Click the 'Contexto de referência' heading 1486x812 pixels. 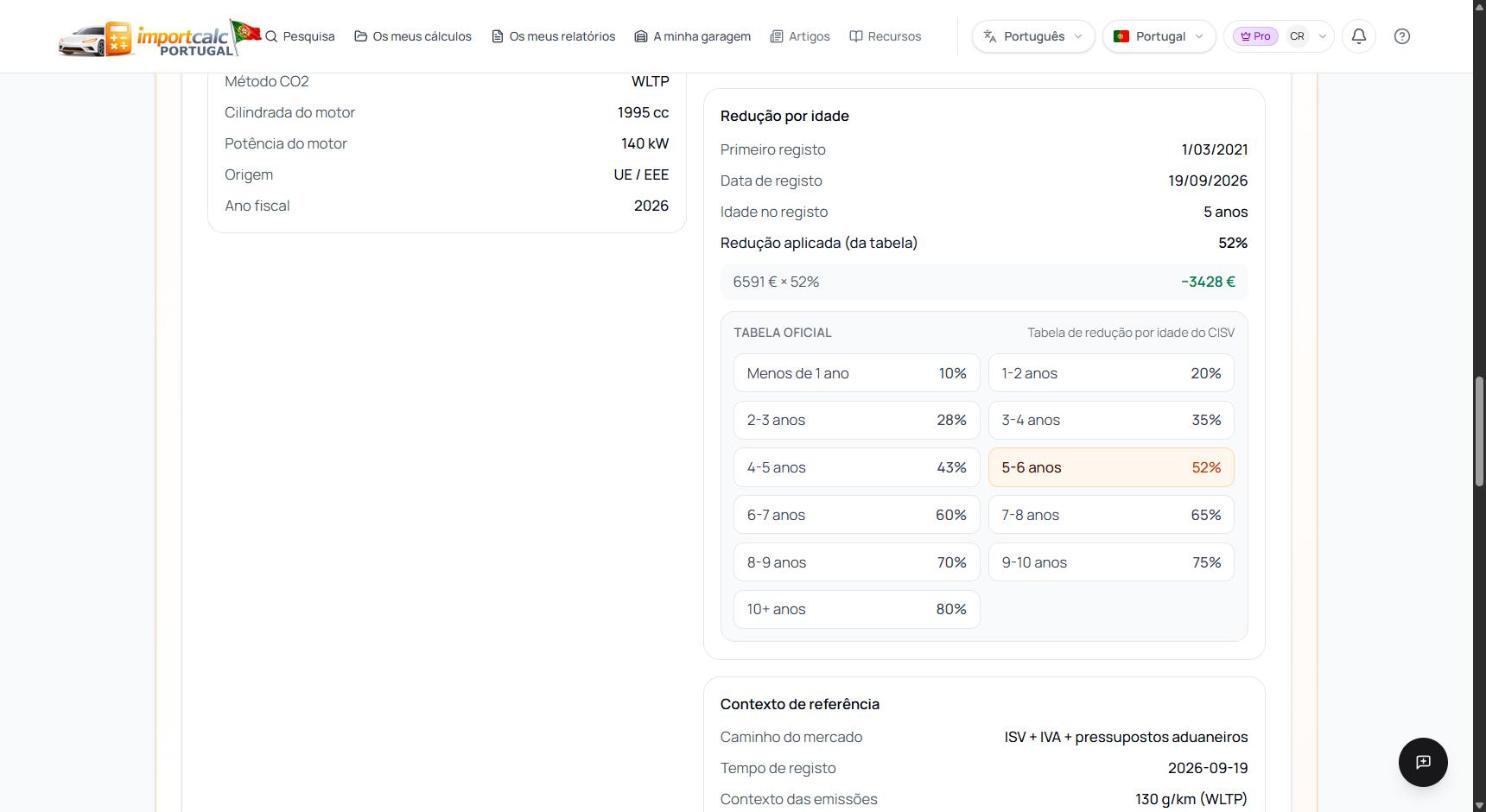pyautogui.click(x=800, y=704)
